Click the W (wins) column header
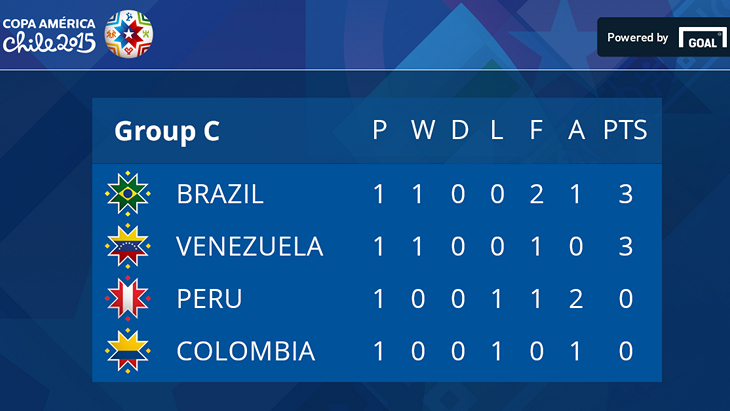The image size is (730, 411). [422, 131]
